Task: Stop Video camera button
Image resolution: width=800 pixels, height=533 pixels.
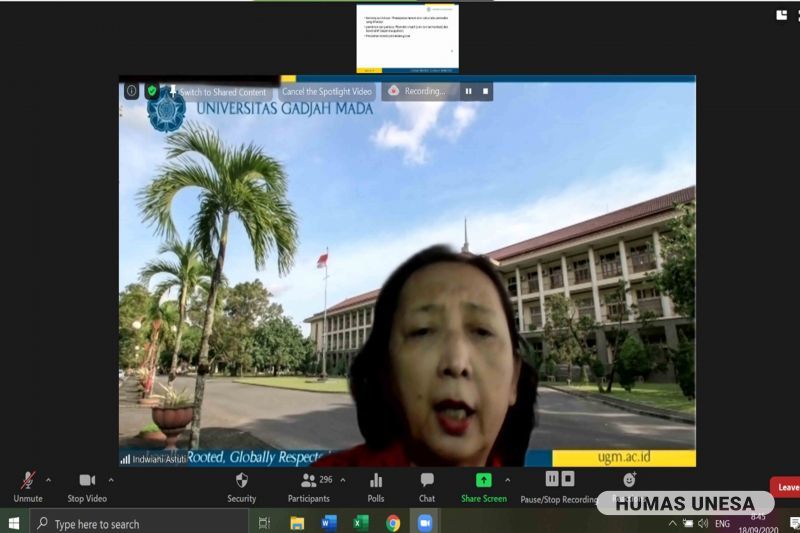Action: point(87,487)
